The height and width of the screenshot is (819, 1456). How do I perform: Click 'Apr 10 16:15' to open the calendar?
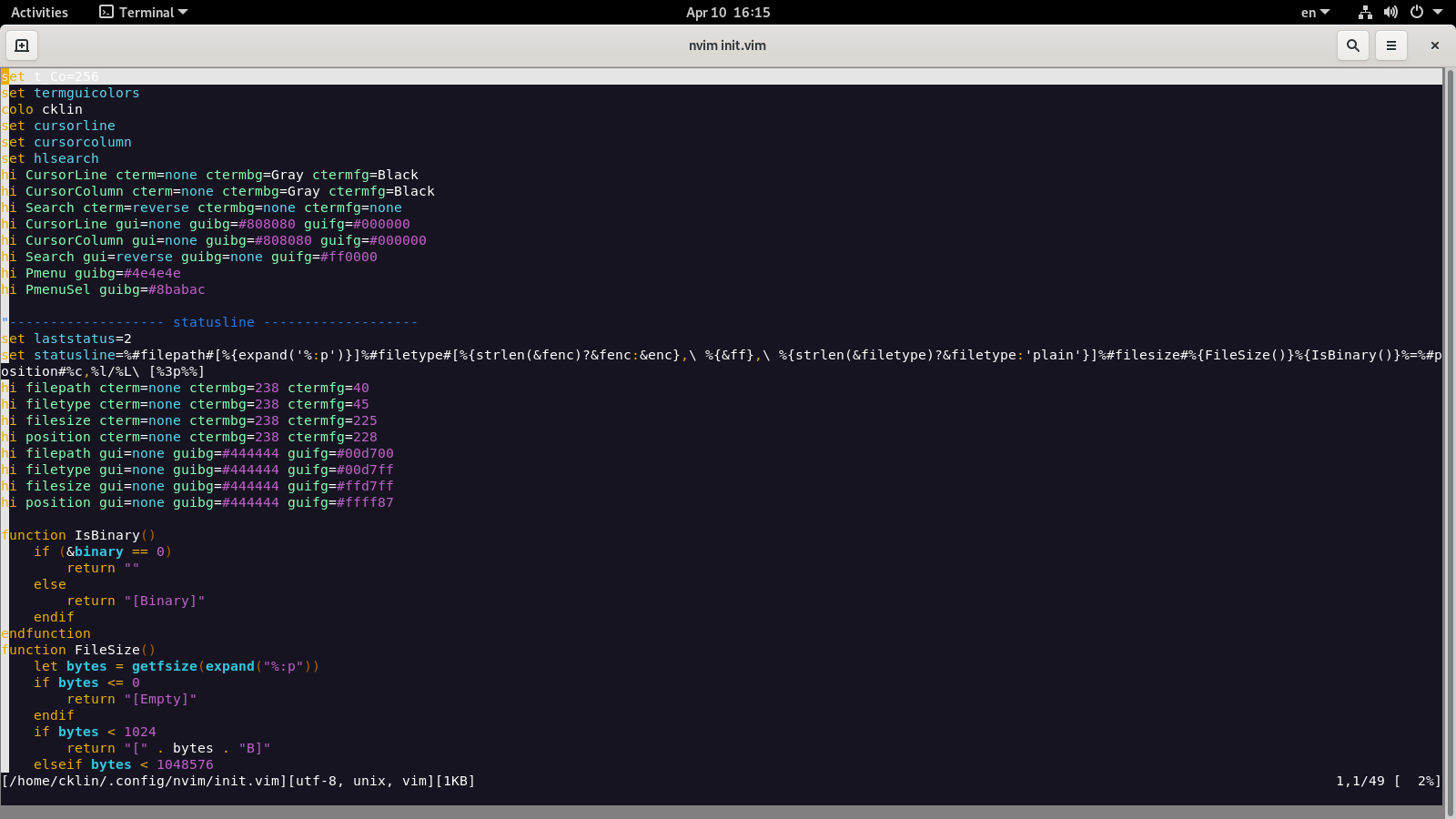[727, 12]
